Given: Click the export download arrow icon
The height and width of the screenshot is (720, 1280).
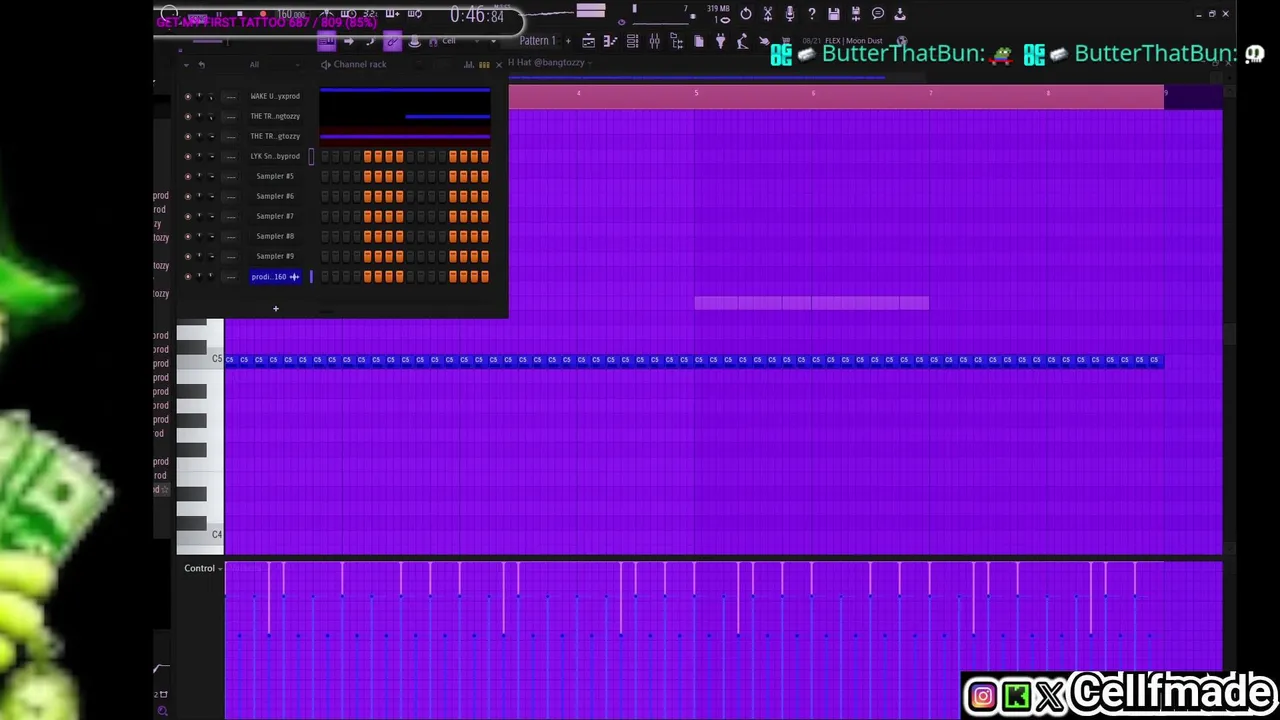Looking at the screenshot, I should (x=900, y=14).
